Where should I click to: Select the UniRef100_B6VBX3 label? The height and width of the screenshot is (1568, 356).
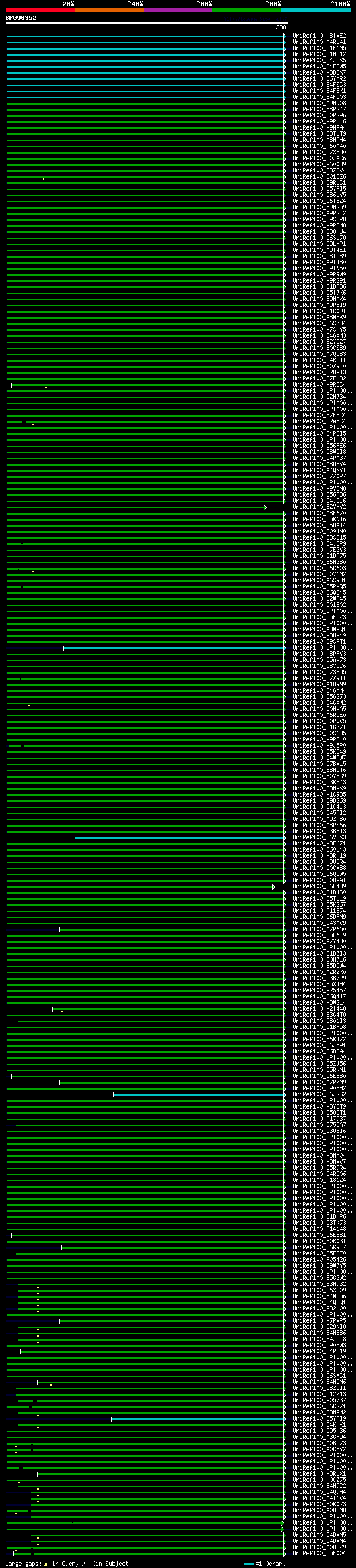(319, 838)
